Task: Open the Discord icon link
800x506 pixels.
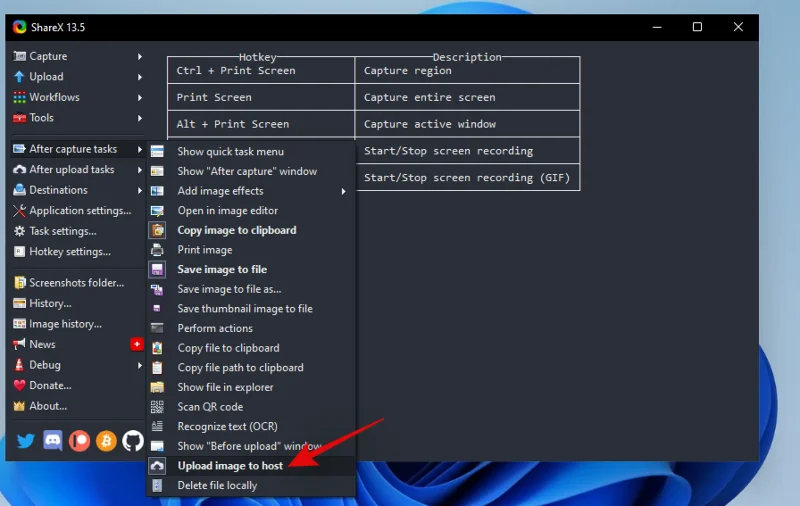Action: coord(53,441)
